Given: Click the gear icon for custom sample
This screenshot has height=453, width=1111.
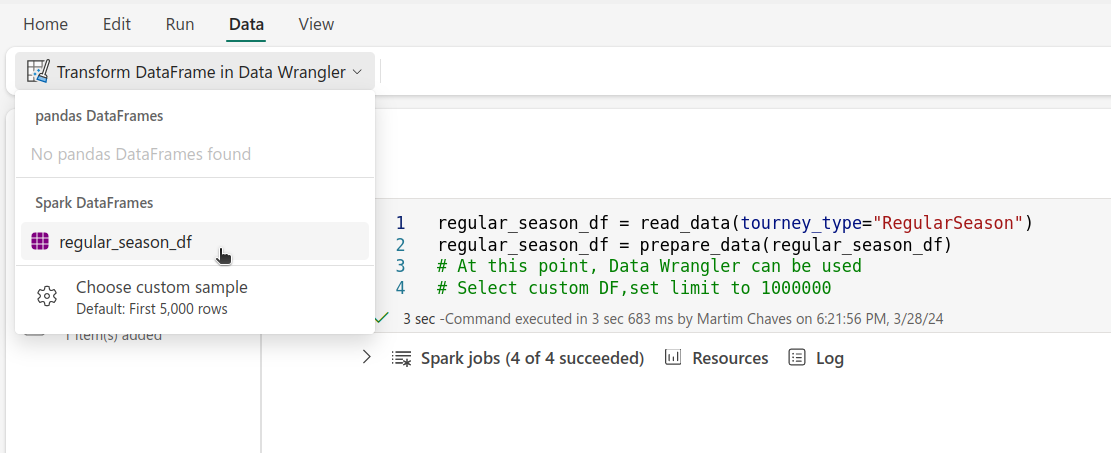Looking at the screenshot, I should coord(46,296).
